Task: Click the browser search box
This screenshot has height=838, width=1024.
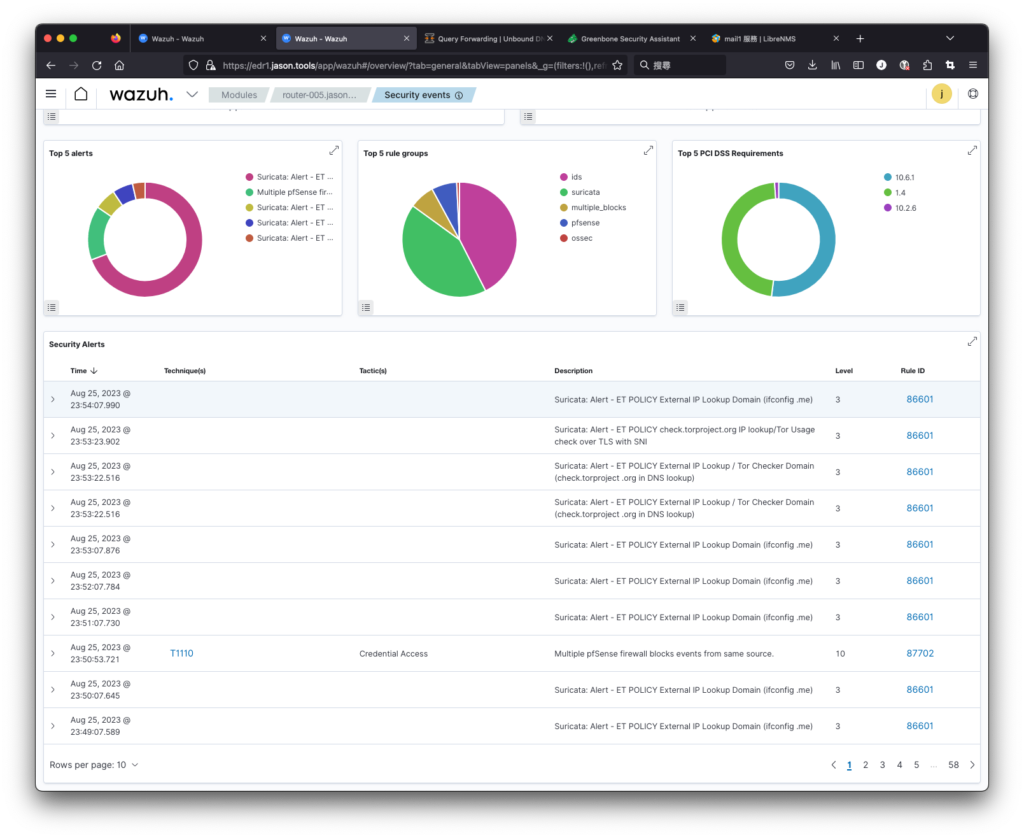Action: (x=679, y=65)
